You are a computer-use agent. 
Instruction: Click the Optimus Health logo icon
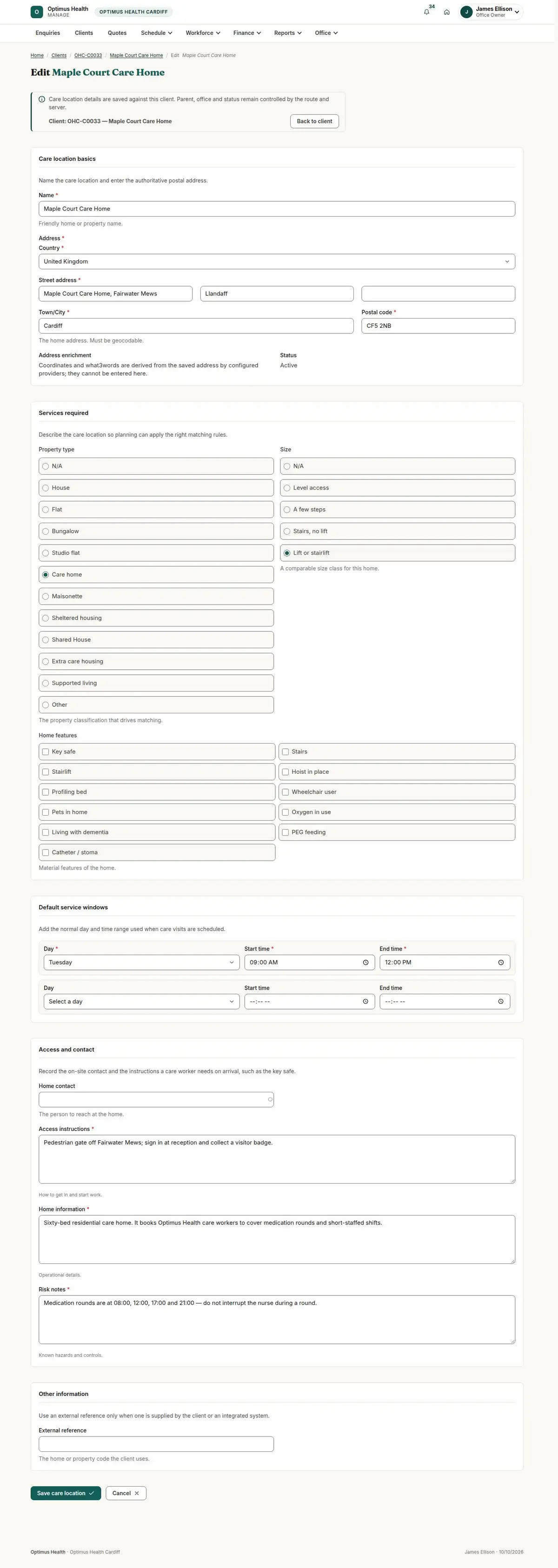coord(37,12)
